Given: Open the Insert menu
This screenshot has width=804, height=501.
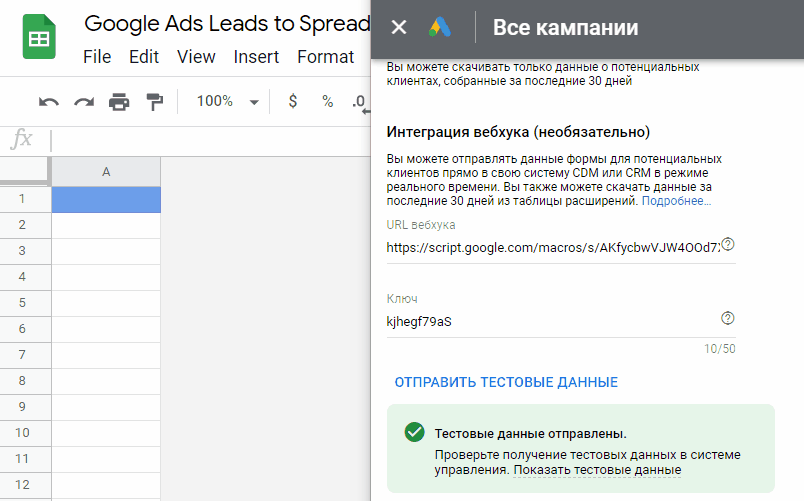Looking at the screenshot, I should point(256,56).
